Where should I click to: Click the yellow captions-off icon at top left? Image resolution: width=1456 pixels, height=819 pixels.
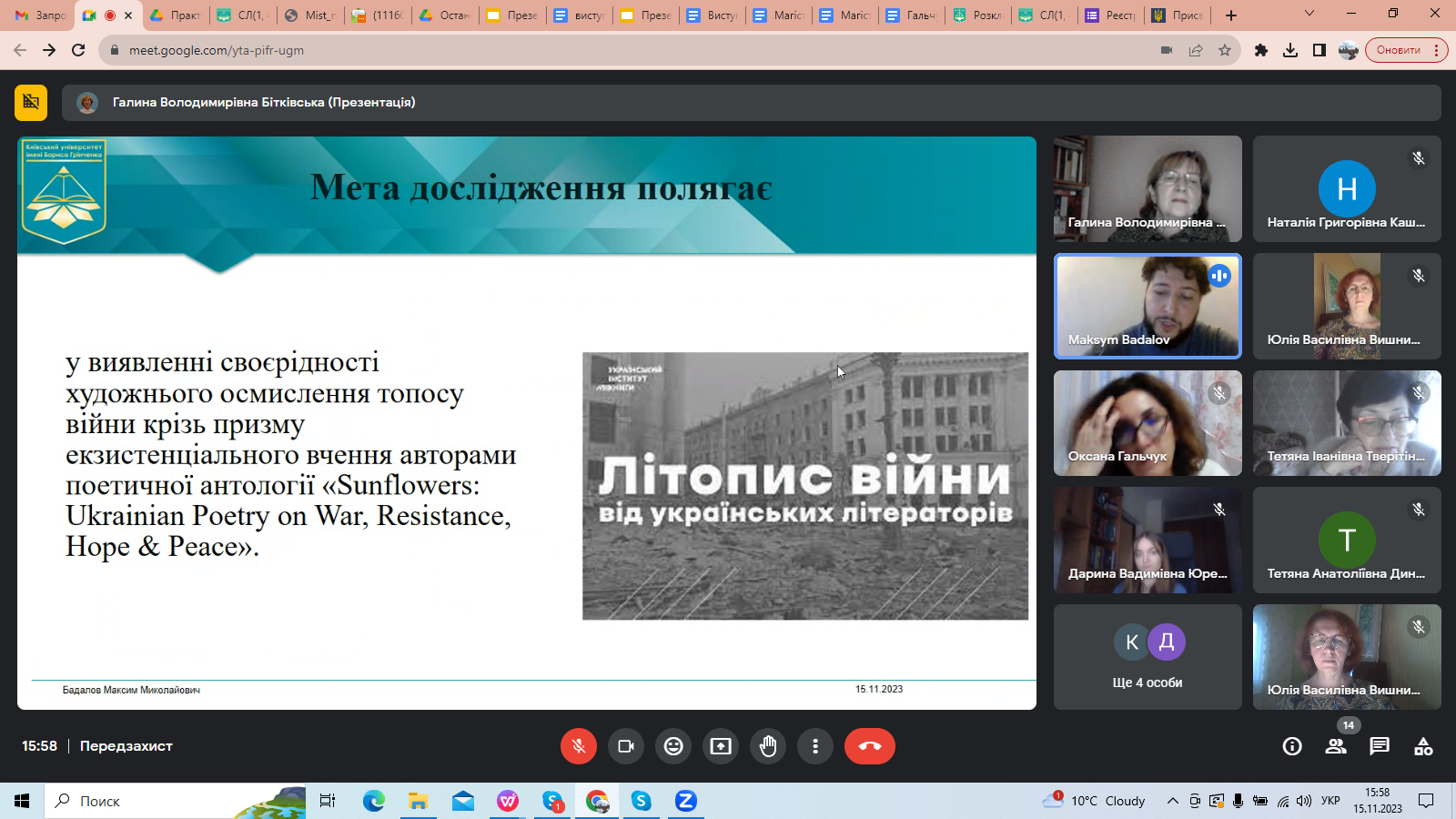pyautogui.click(x=31, y=103)
